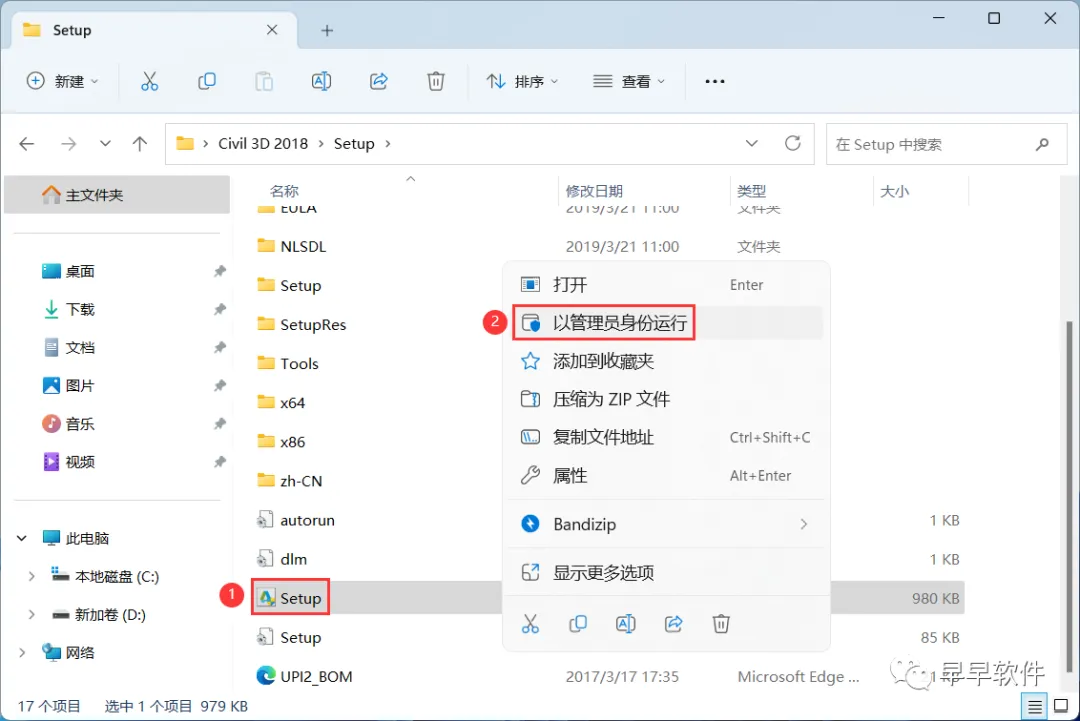This screenshot has height=721, width=1080.
Task: Go up one folder level
Action: point(140,144)
